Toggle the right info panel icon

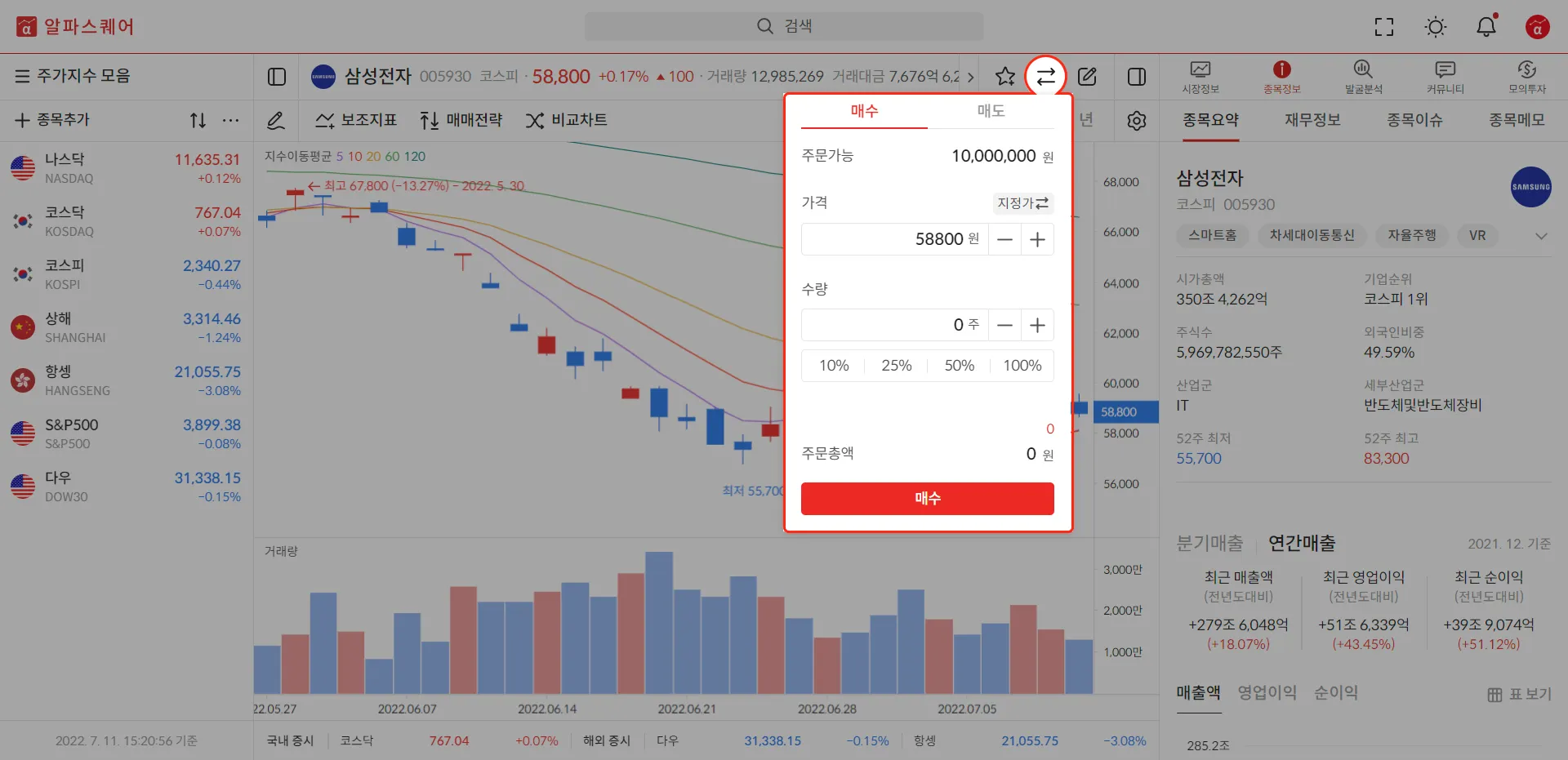coord(1137,77)
